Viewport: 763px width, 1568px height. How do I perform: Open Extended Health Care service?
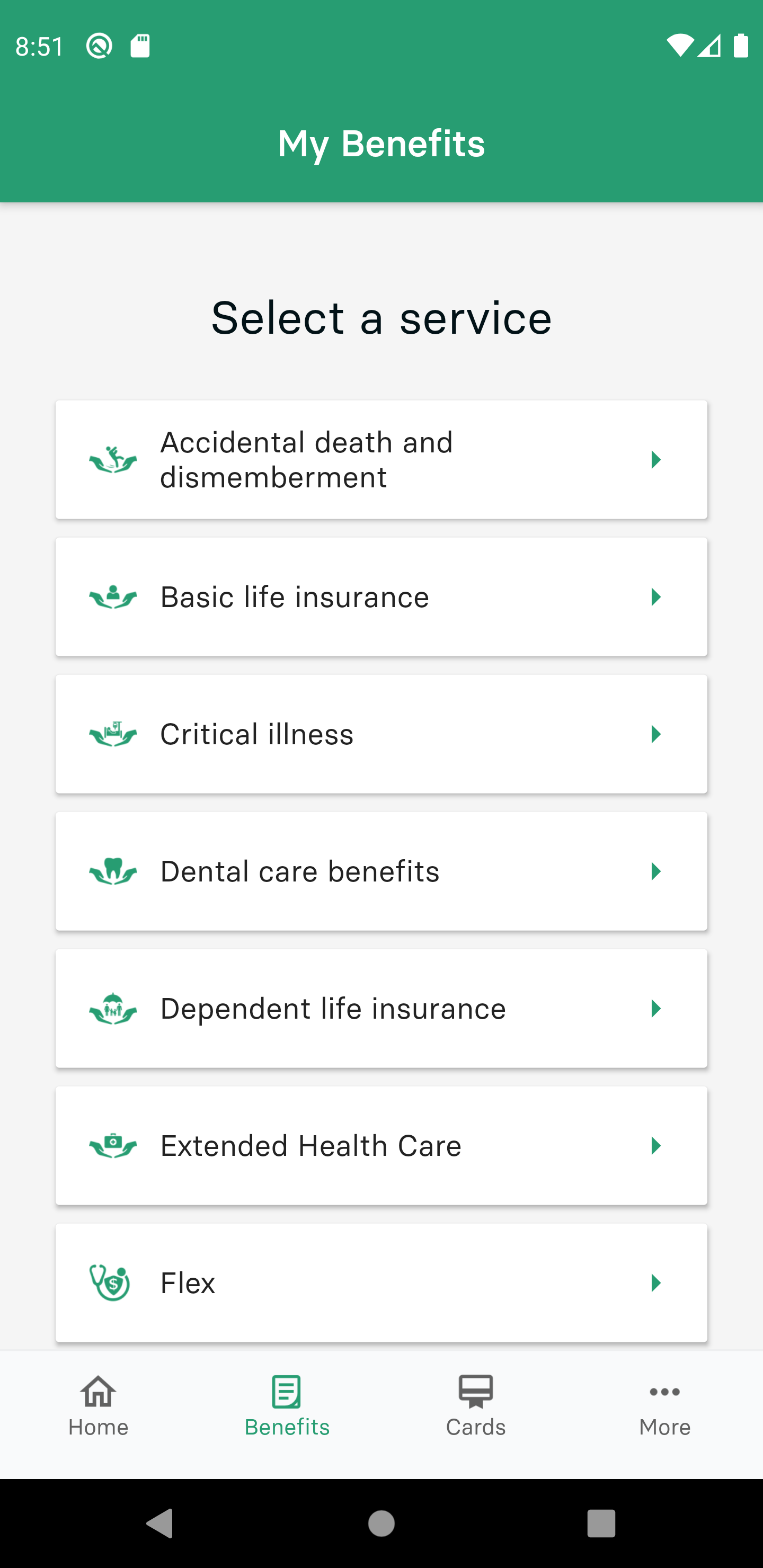(381, 1146)
